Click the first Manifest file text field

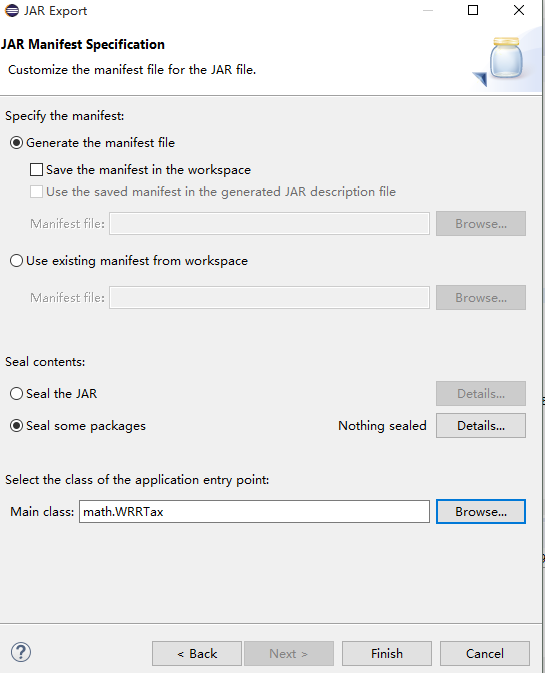tap(269, 223)
